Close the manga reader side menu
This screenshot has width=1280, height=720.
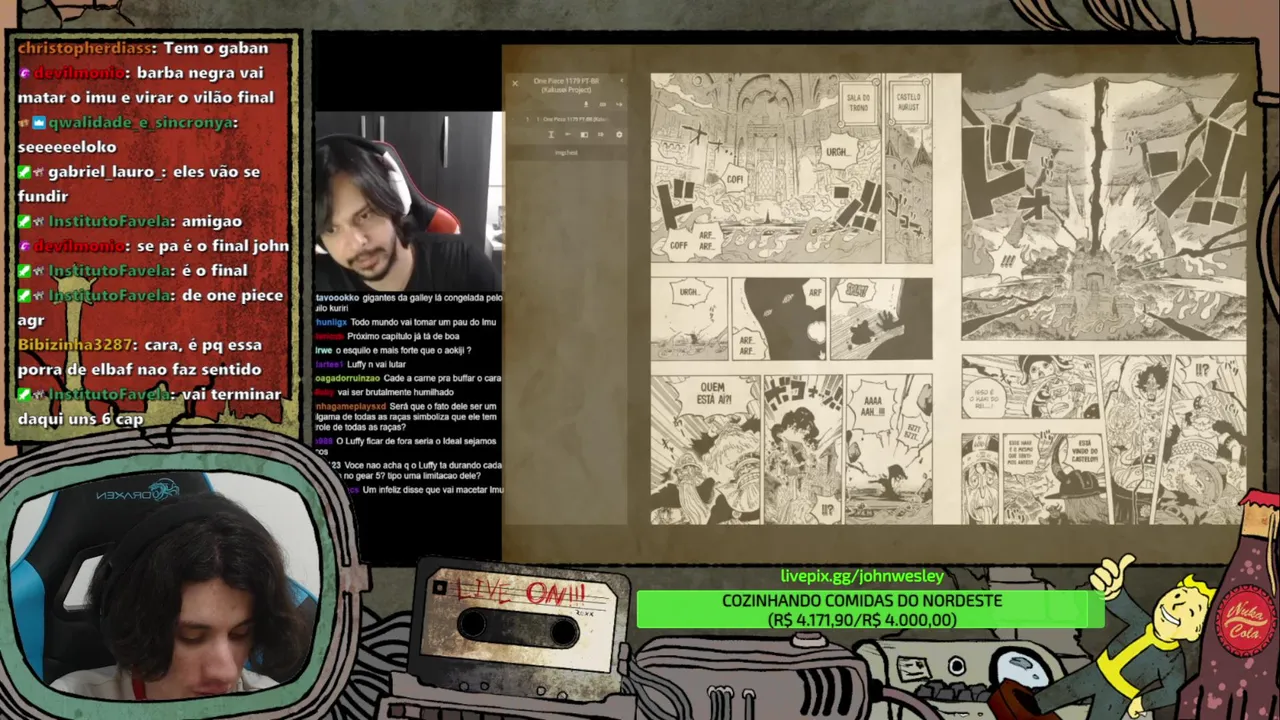pos(515,83)
